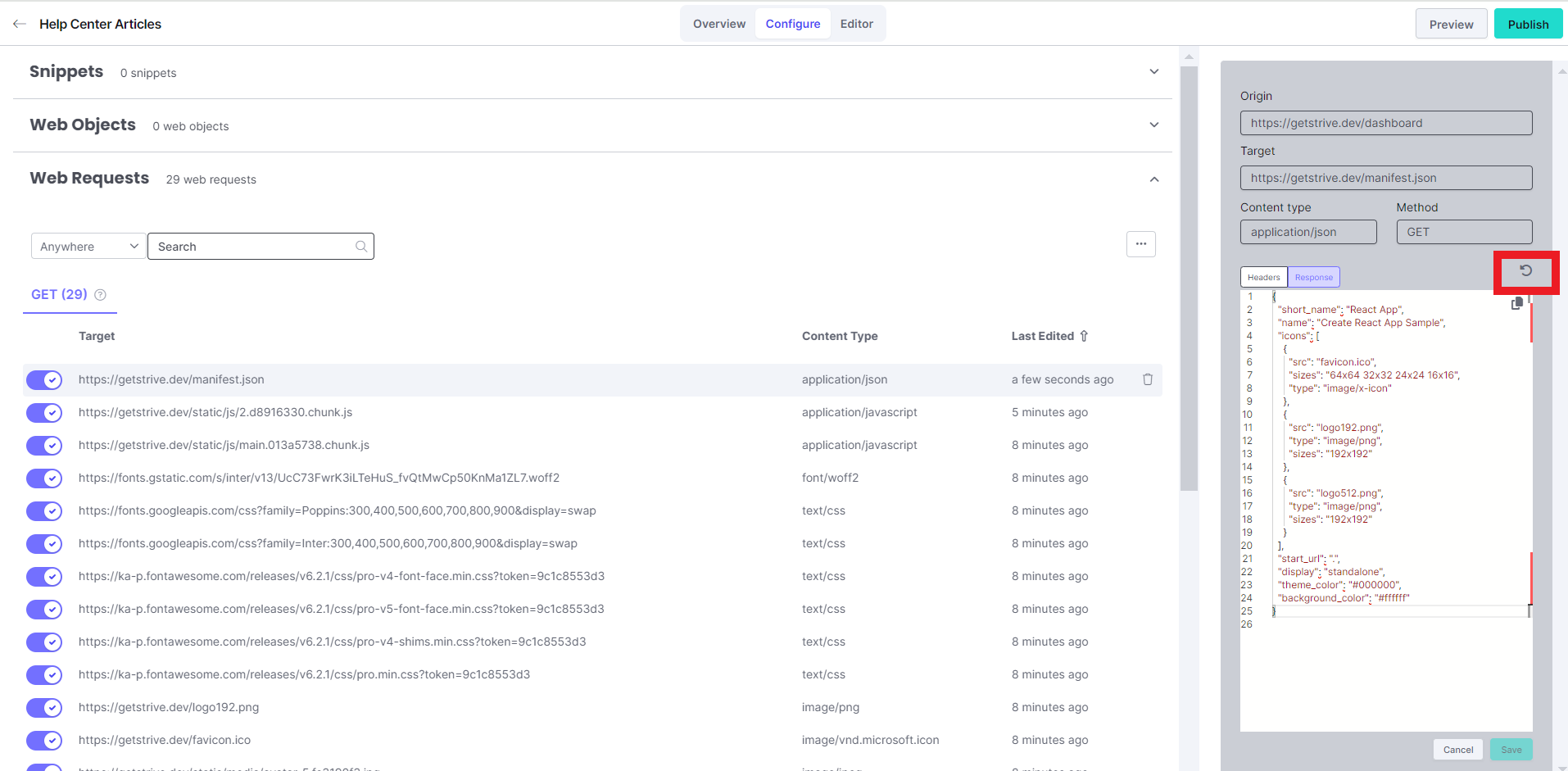Click the search magnifier icon
1568x771 pixels.
(361, 247)
